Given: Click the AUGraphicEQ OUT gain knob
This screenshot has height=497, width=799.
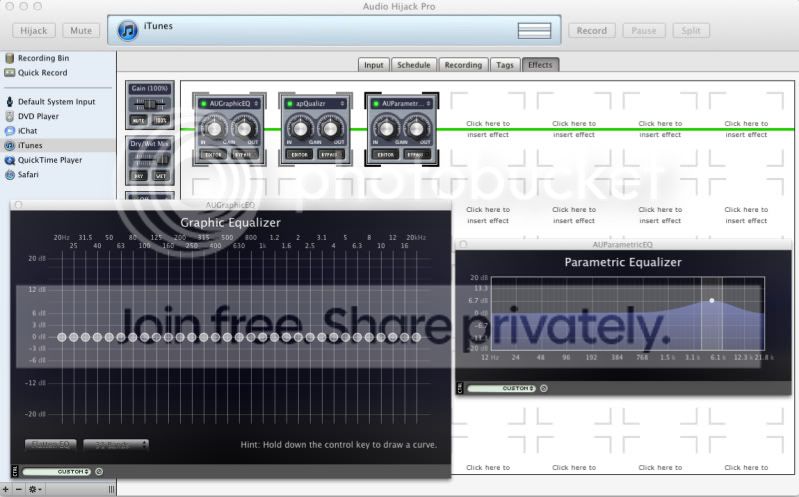Looking at the screenshot, I should pos(245,128).
